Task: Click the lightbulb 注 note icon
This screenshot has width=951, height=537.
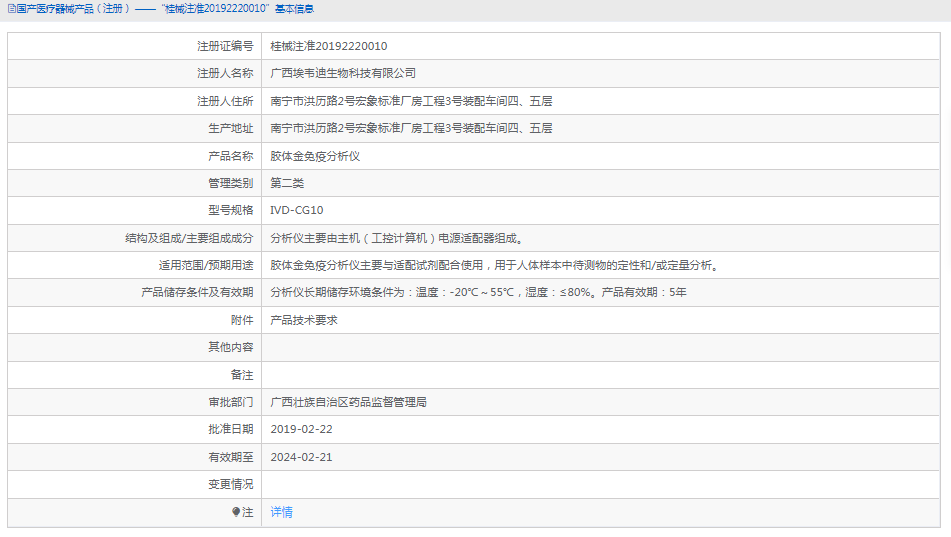Action: coord(236,512)
